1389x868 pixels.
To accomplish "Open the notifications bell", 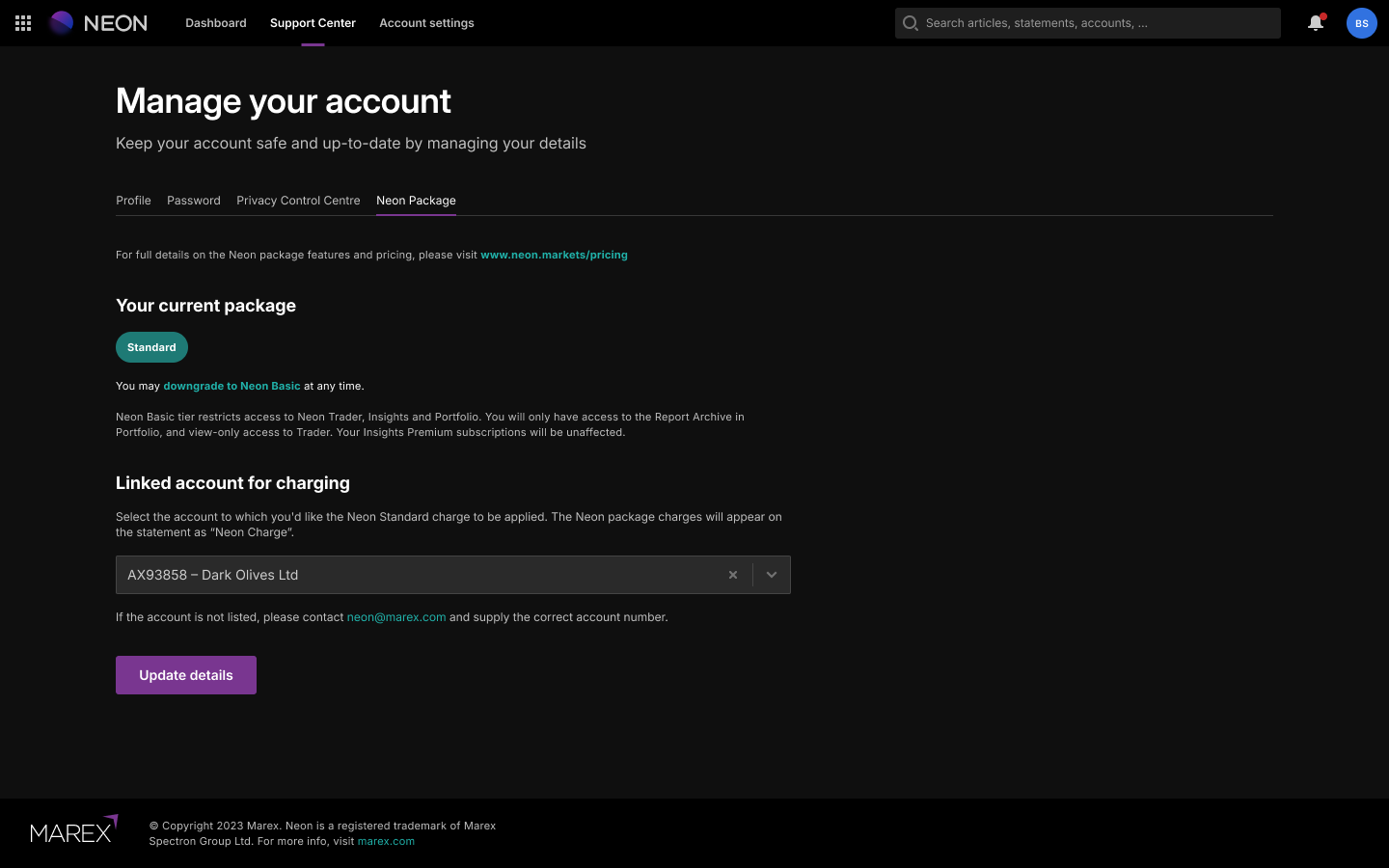I will (1316, 23).
